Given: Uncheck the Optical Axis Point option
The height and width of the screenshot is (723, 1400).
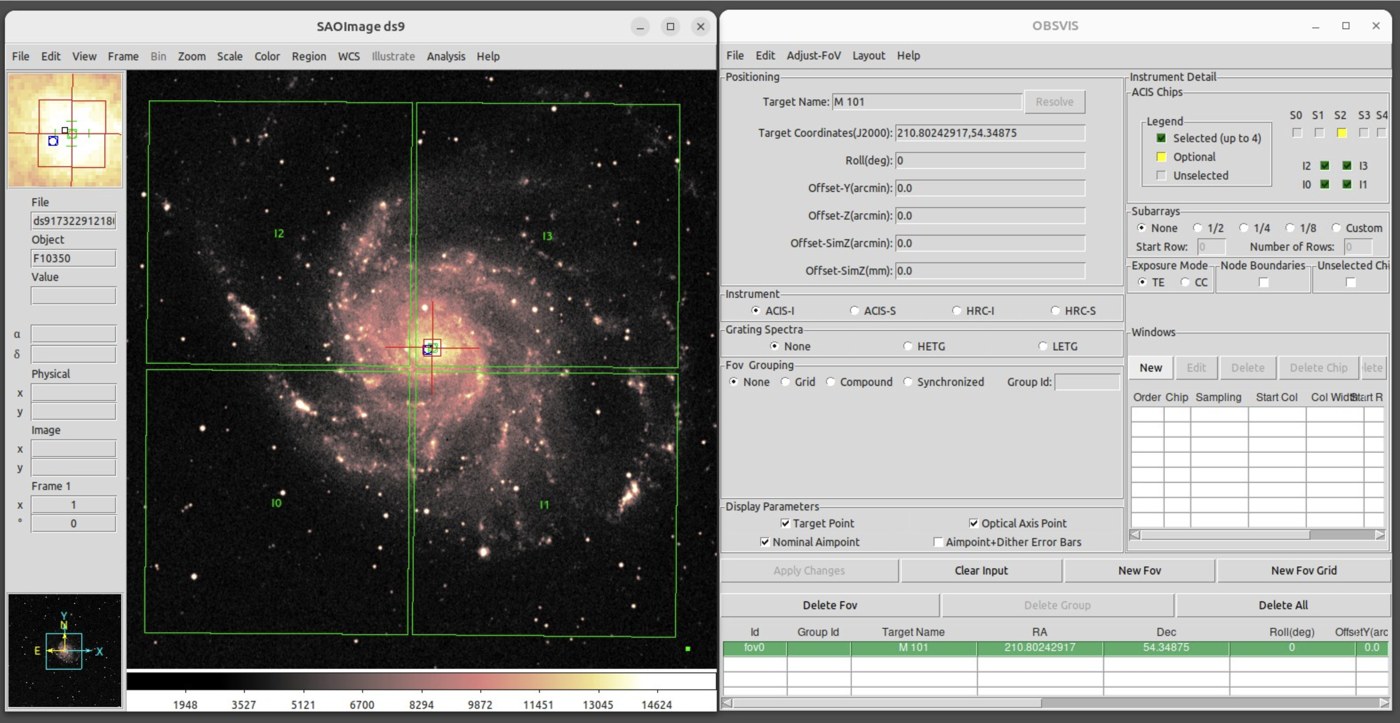Looking at the screenshot, I should point(973,523).
